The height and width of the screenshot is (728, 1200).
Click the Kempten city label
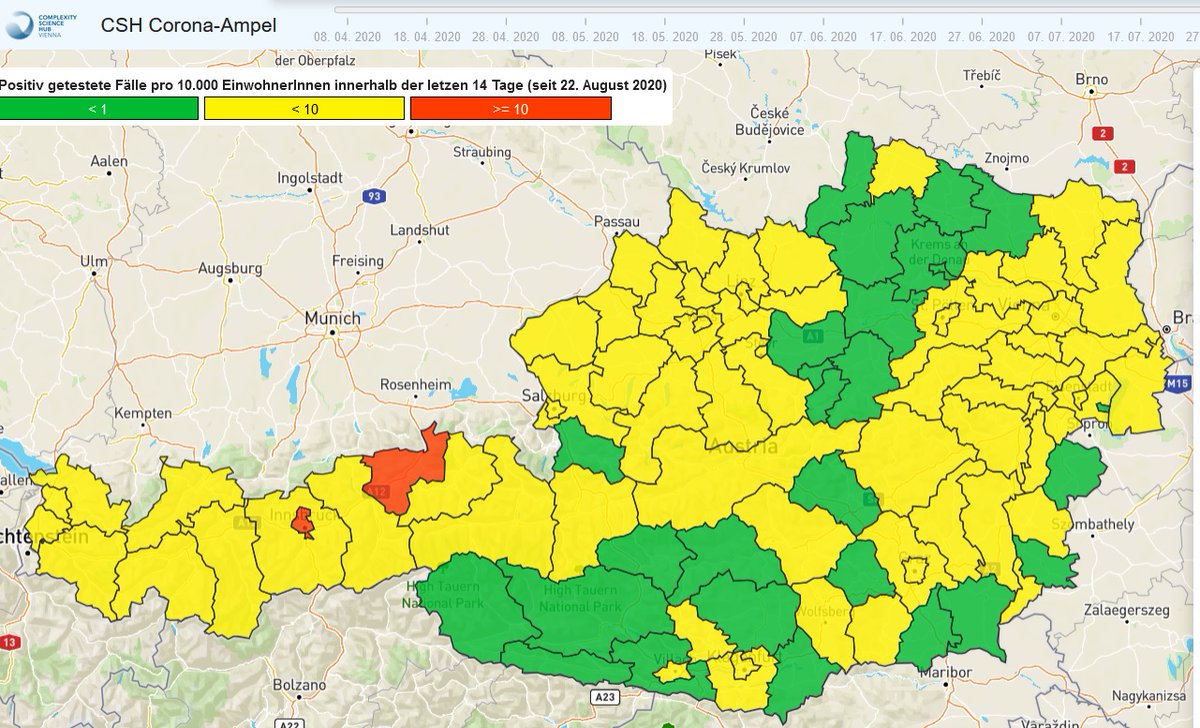tap(143, 412)
